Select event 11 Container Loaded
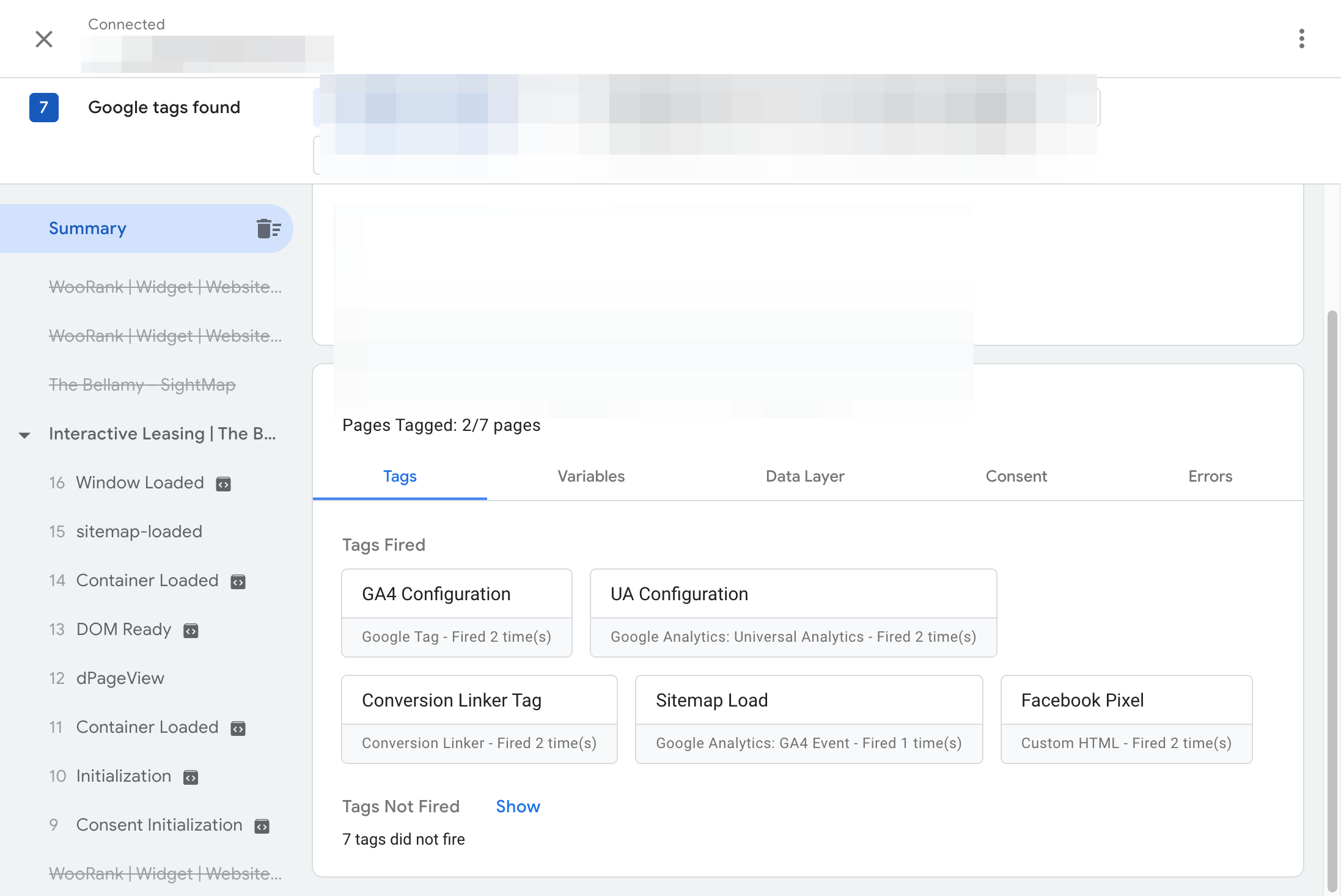The image size is (1341, 896). [x=134, y=727]
